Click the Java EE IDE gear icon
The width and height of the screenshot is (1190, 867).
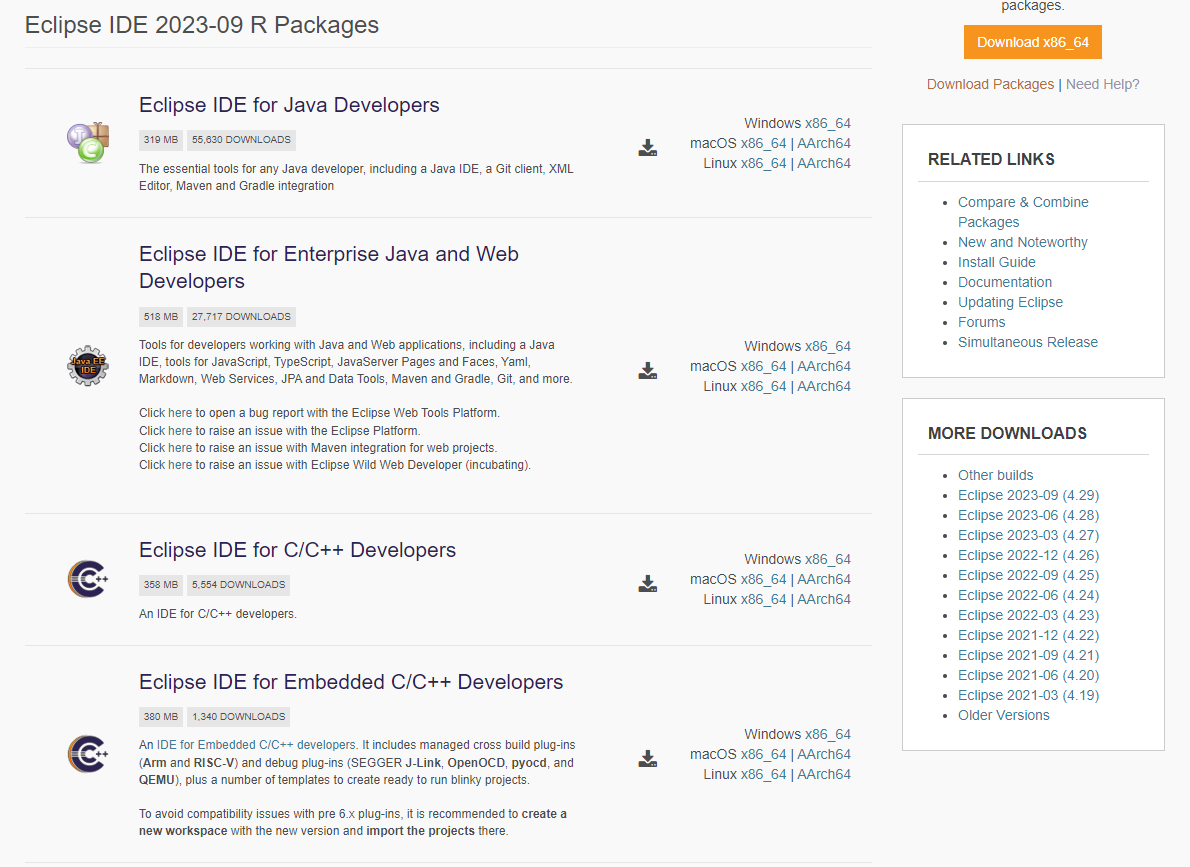click(88, 365)
